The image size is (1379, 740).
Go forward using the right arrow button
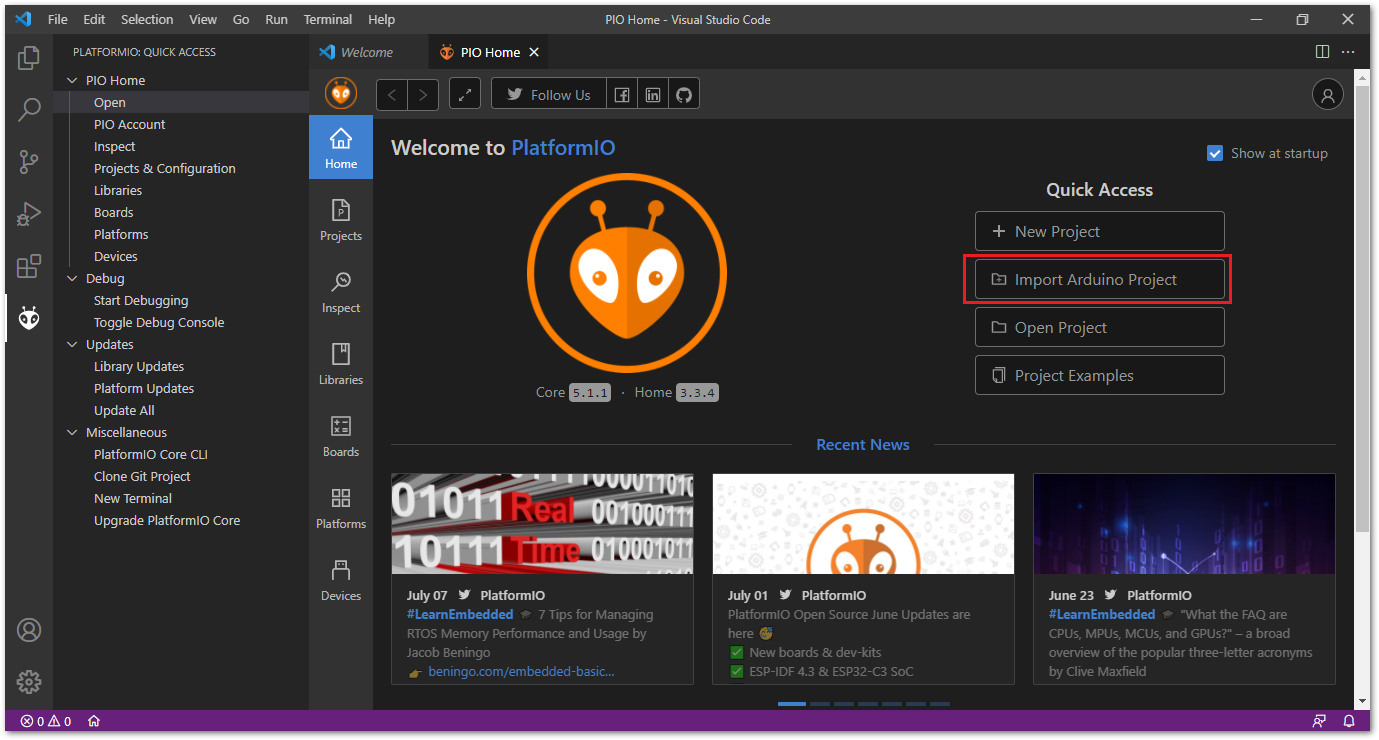click(423, 94)
